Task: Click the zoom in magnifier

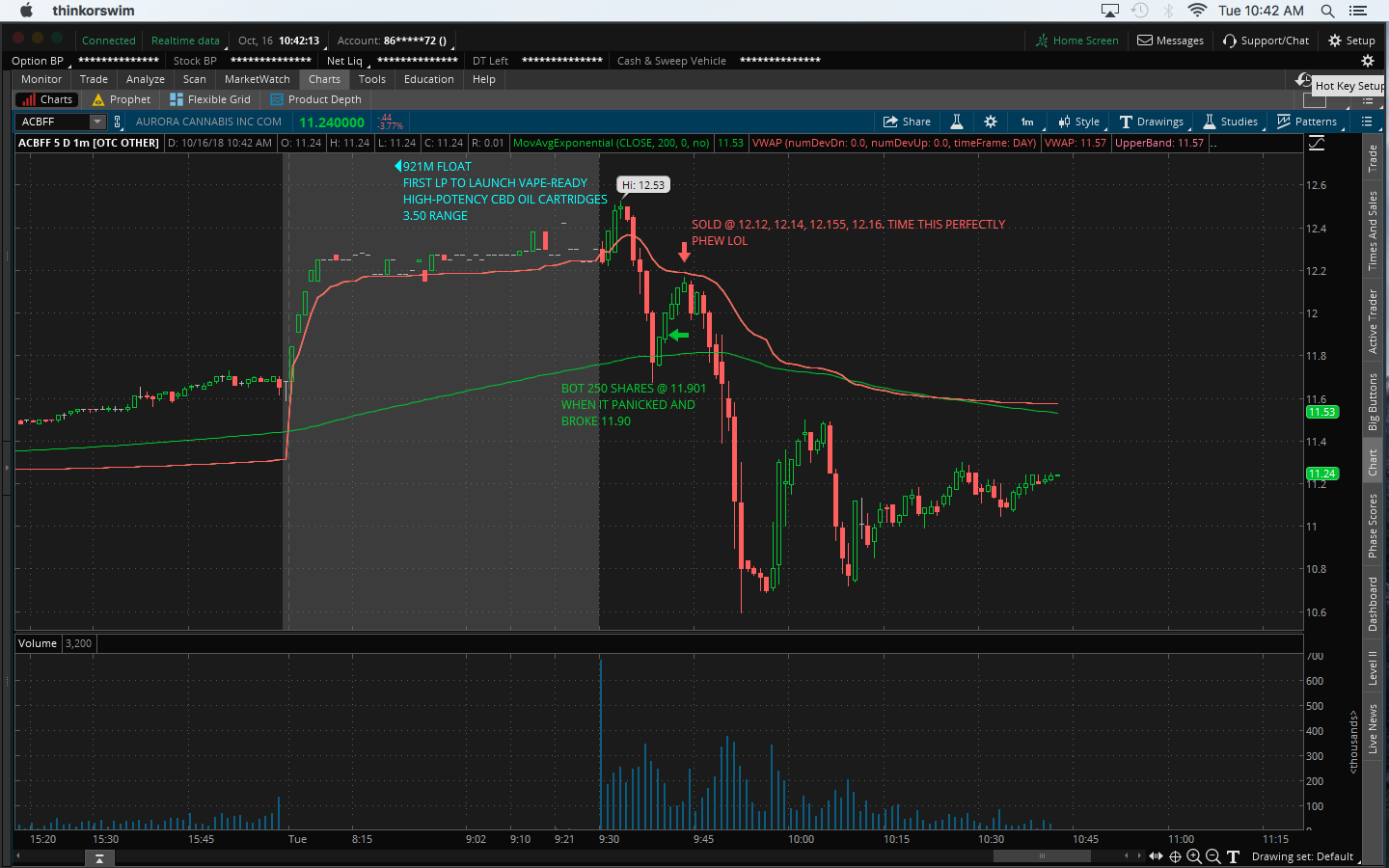Action: click(x=1194, y=856)
